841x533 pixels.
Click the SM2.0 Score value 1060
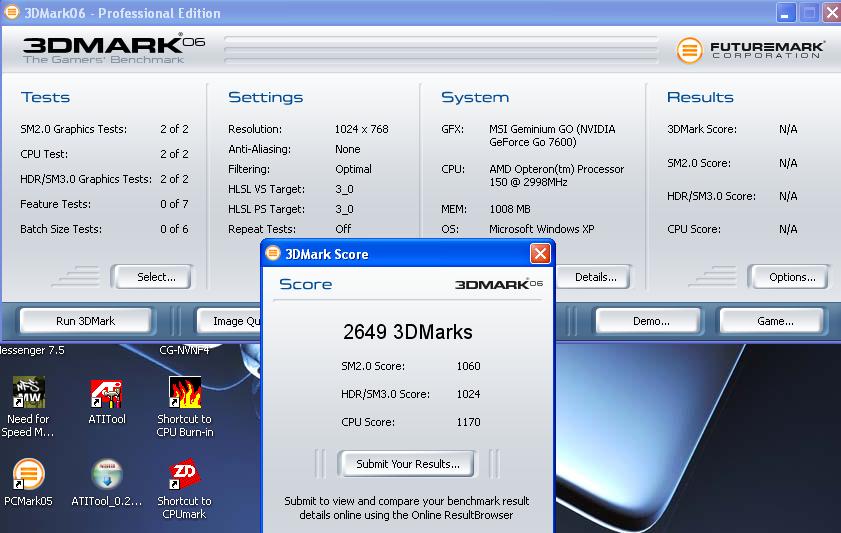(x=468, y=366)
